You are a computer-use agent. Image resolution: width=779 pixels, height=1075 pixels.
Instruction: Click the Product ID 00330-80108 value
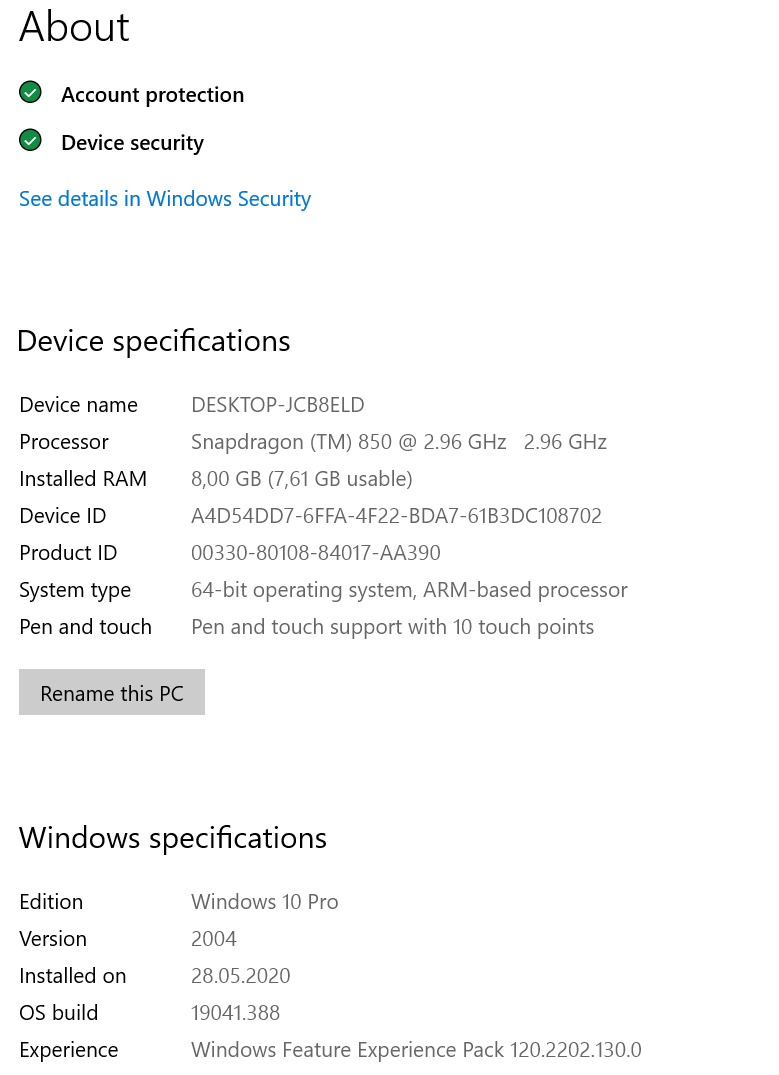tap(315, 553)
